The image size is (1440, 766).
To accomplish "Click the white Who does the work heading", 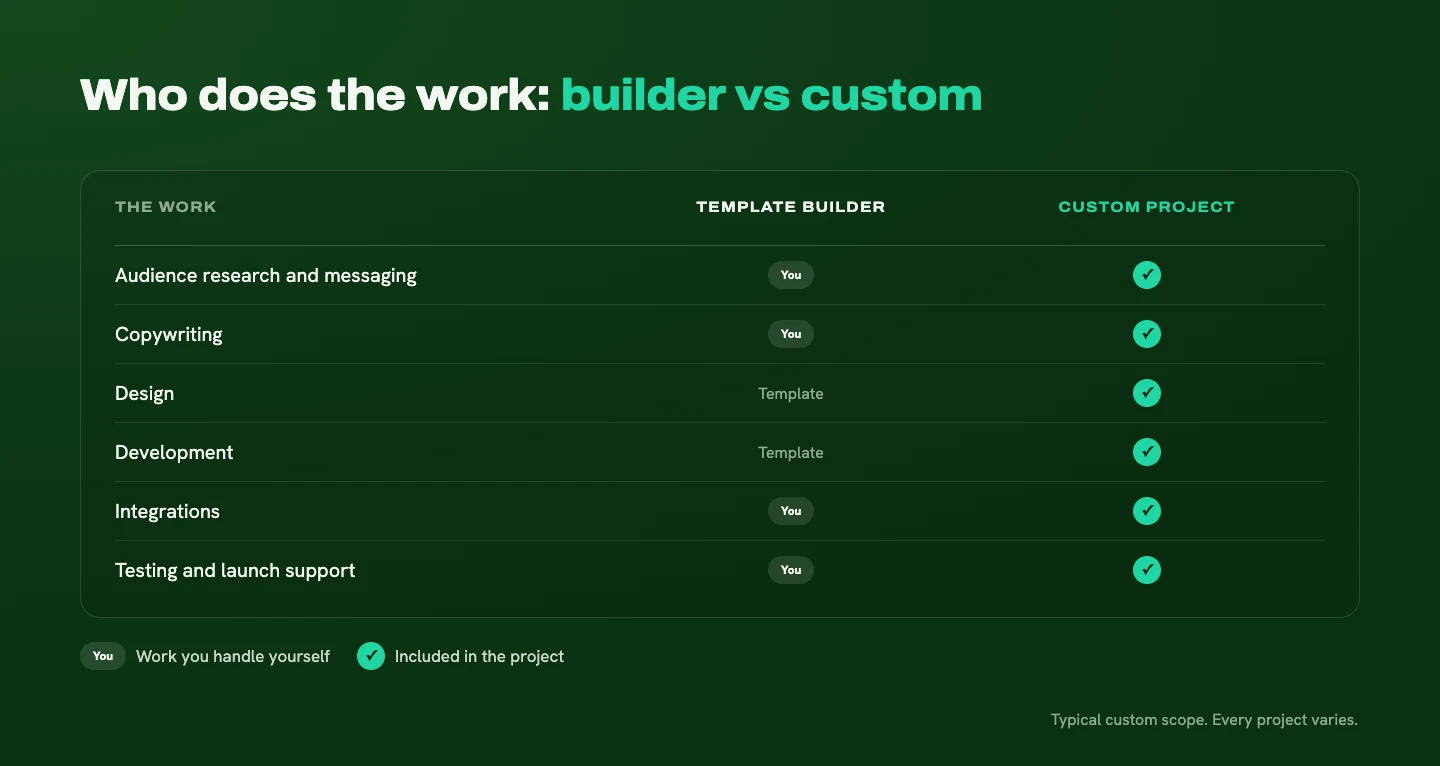I will 315,95.
